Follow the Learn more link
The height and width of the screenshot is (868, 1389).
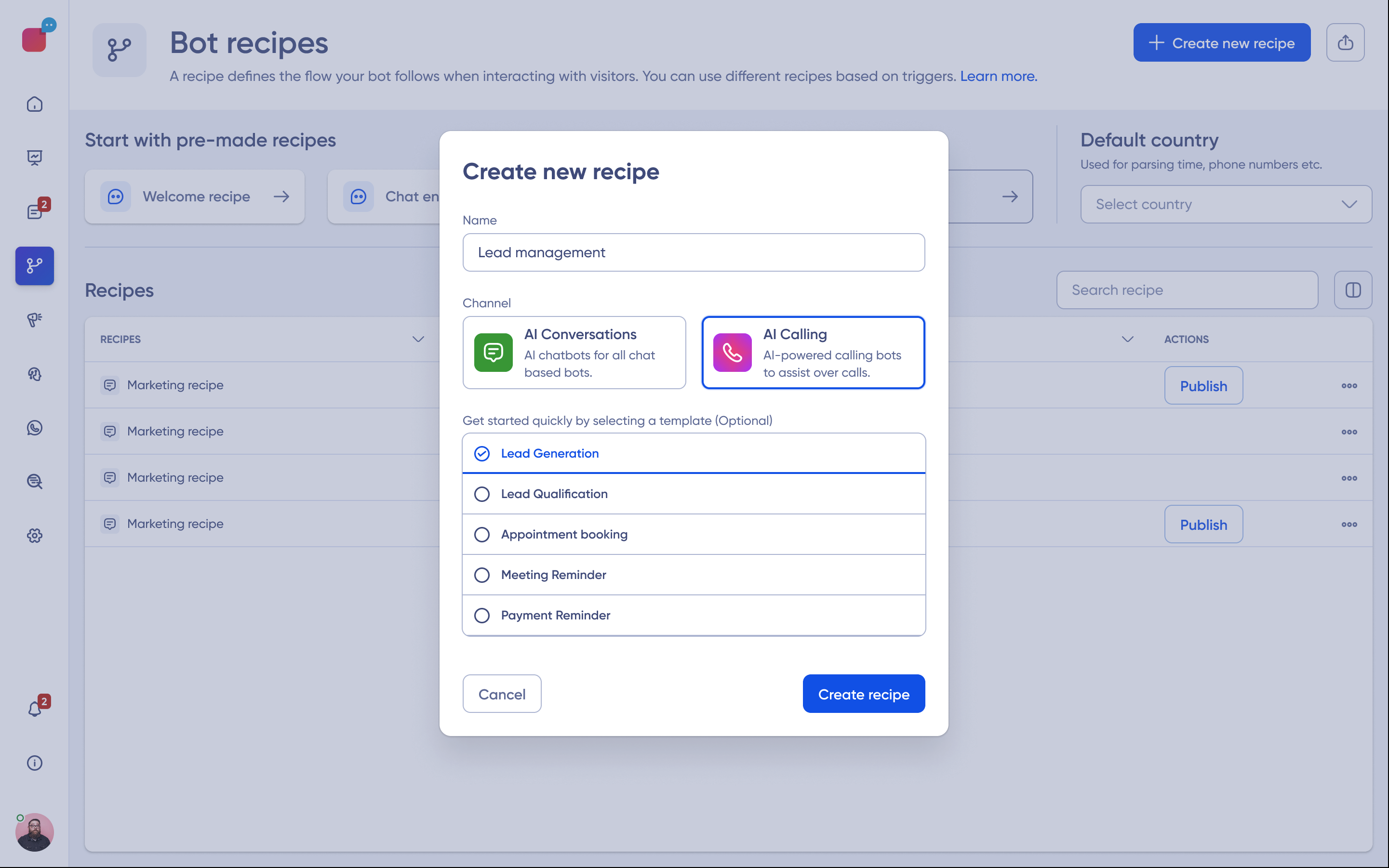pos(999,77)
